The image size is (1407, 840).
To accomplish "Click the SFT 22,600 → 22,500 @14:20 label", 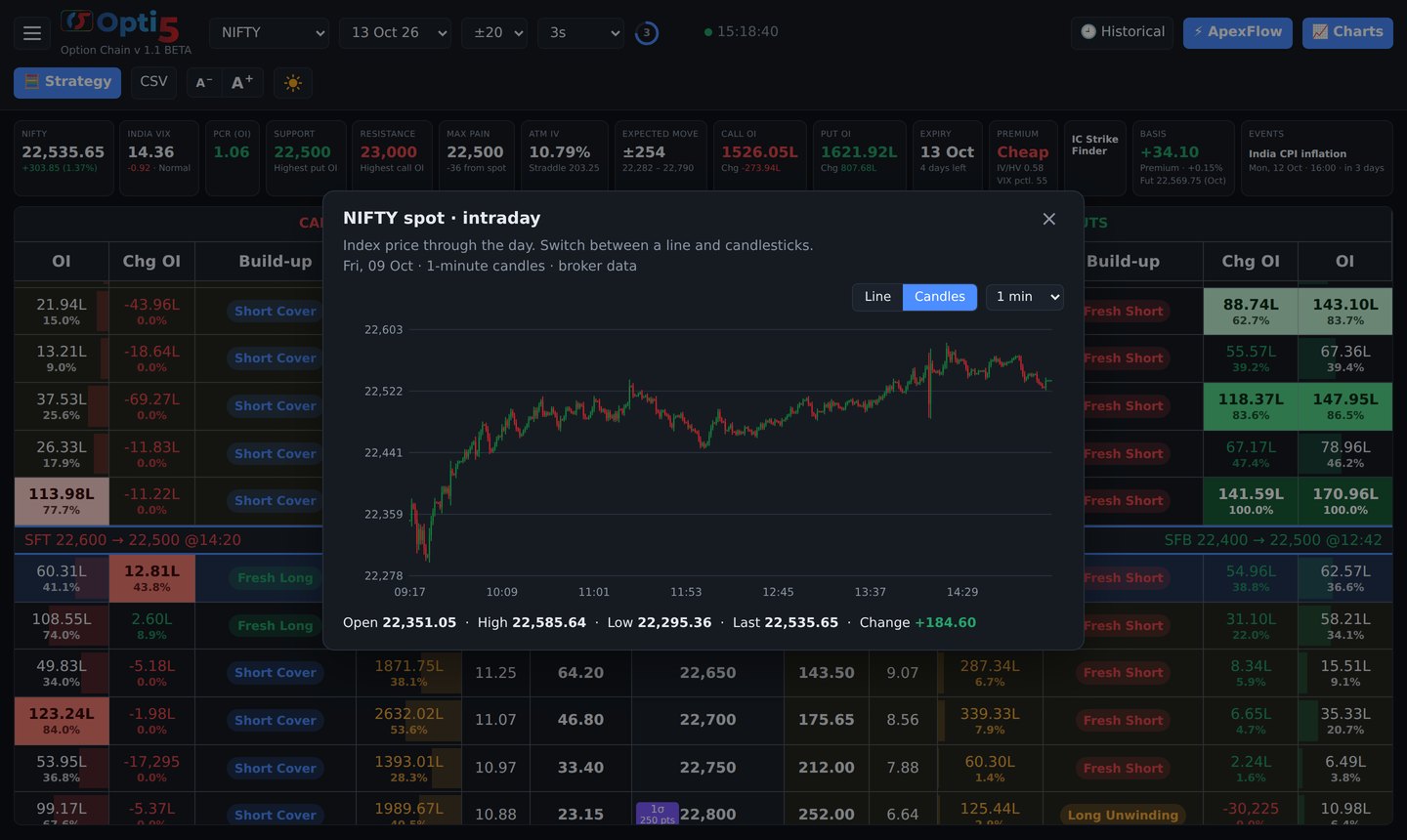I will point(132,540).
